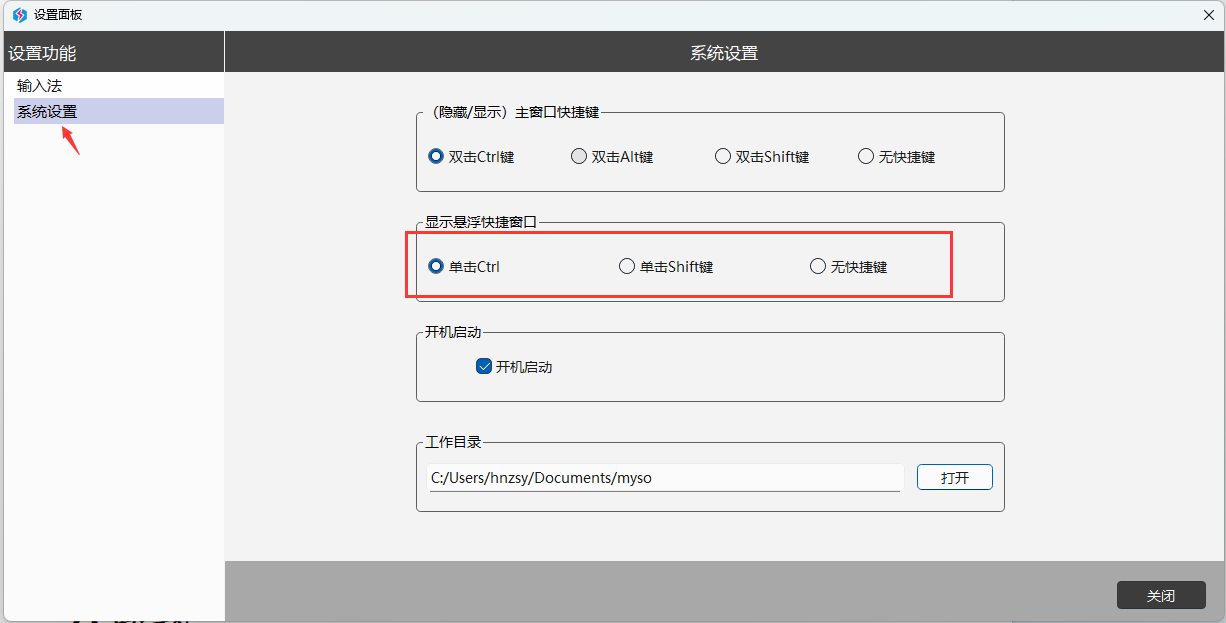
Task: Click the 工作目录 group label
Action: (x=453, y=442)
